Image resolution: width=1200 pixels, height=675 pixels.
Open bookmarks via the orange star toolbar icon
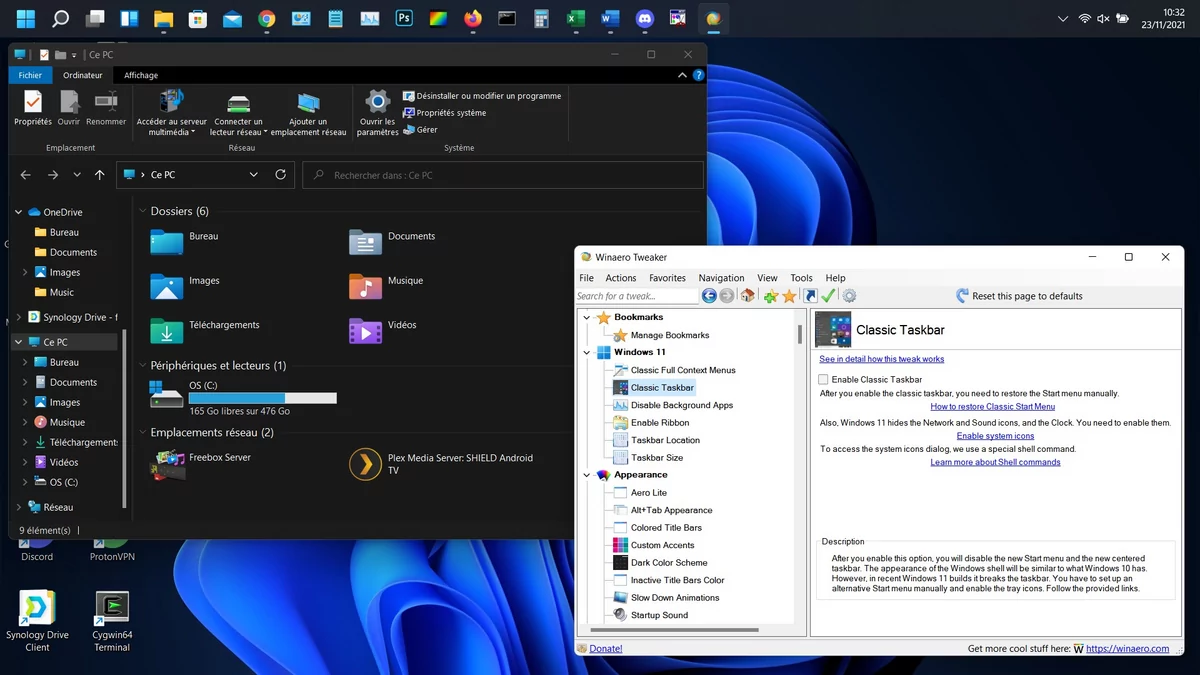(x=789, y=296)
